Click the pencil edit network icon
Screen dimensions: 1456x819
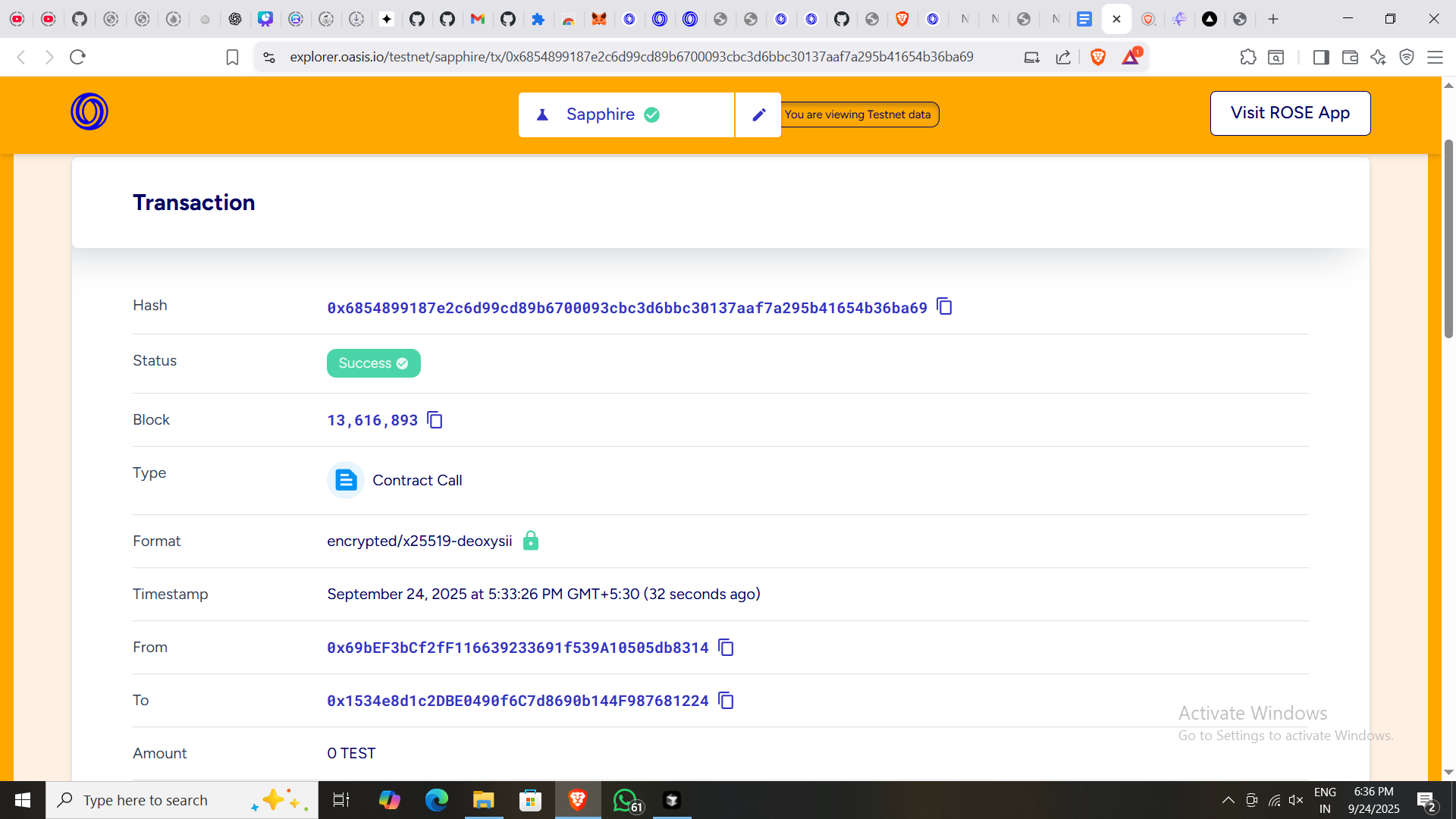(x=758, y=115)
